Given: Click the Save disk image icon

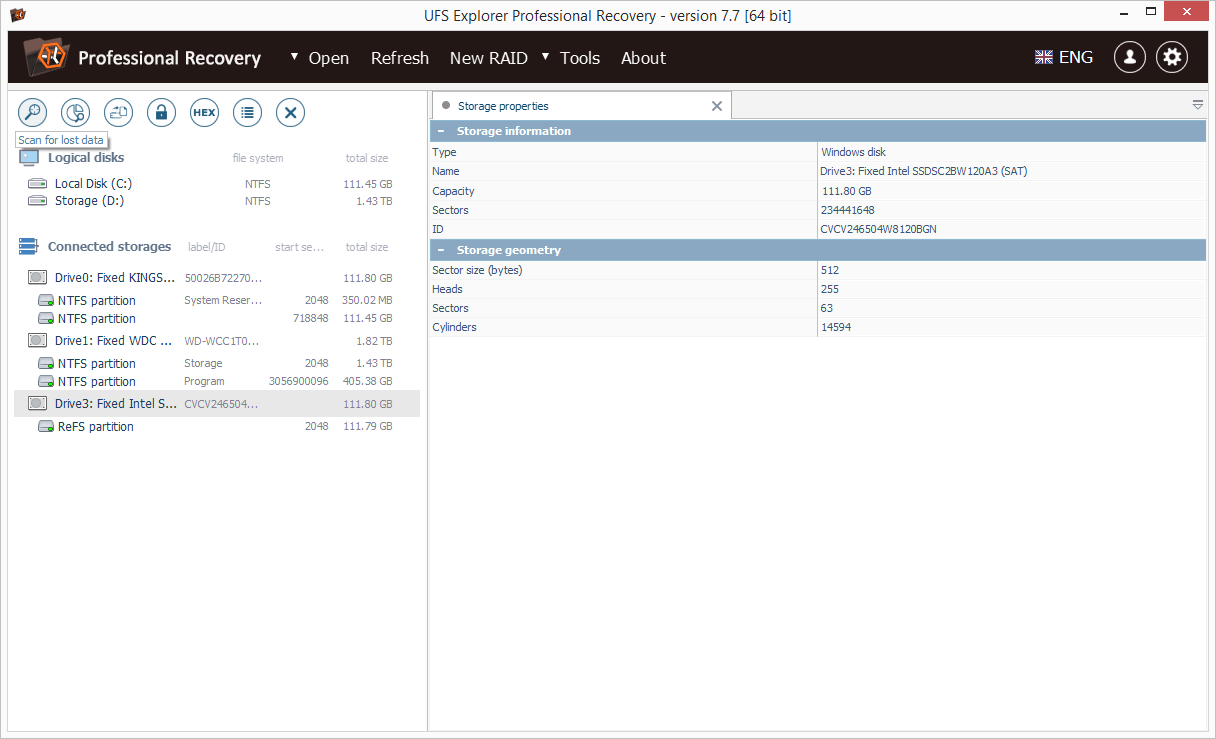Looking at the screenshot, I should click(119, 113).
